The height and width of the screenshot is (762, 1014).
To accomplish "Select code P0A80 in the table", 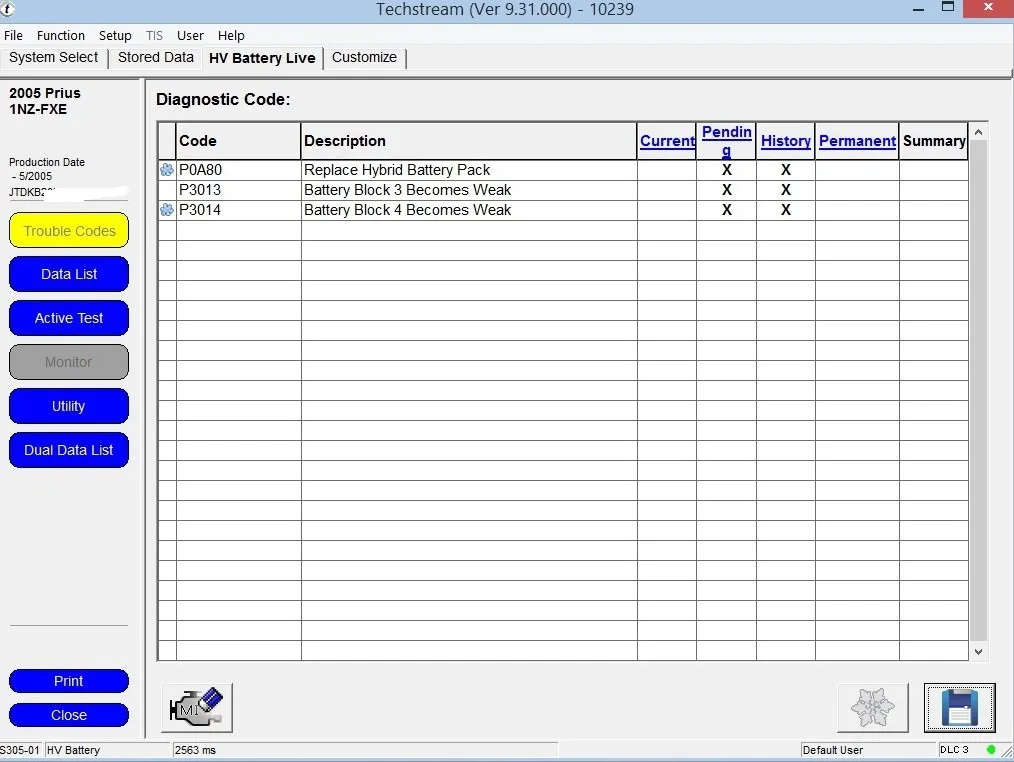I will click(x=200, y=170).
